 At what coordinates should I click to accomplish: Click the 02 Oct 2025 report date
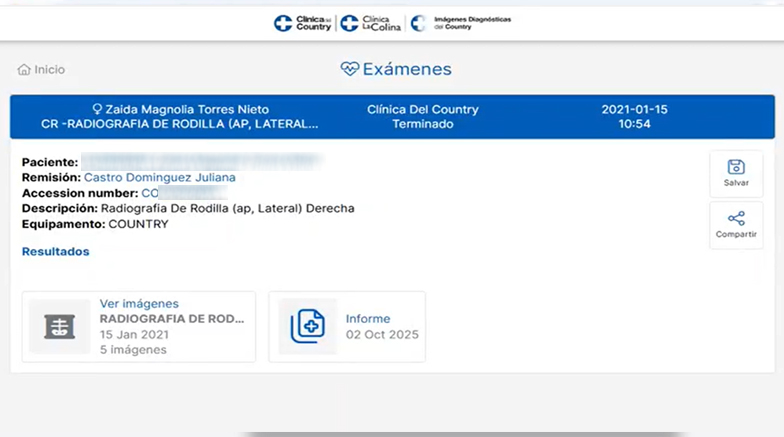pyautogui.click(x=382, y=334)
